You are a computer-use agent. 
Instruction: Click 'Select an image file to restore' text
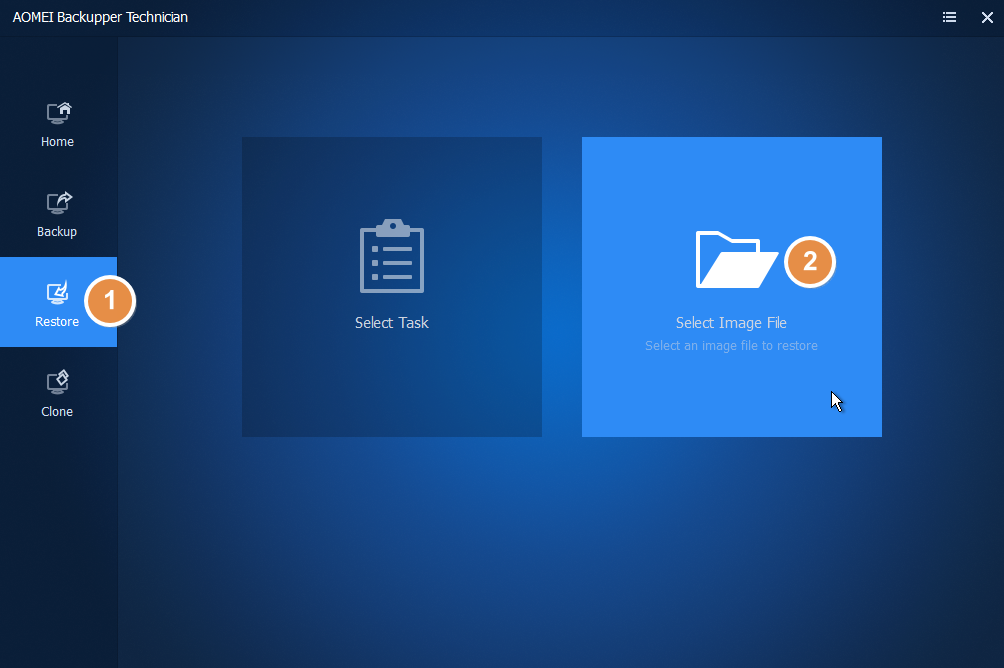(731, 346)
